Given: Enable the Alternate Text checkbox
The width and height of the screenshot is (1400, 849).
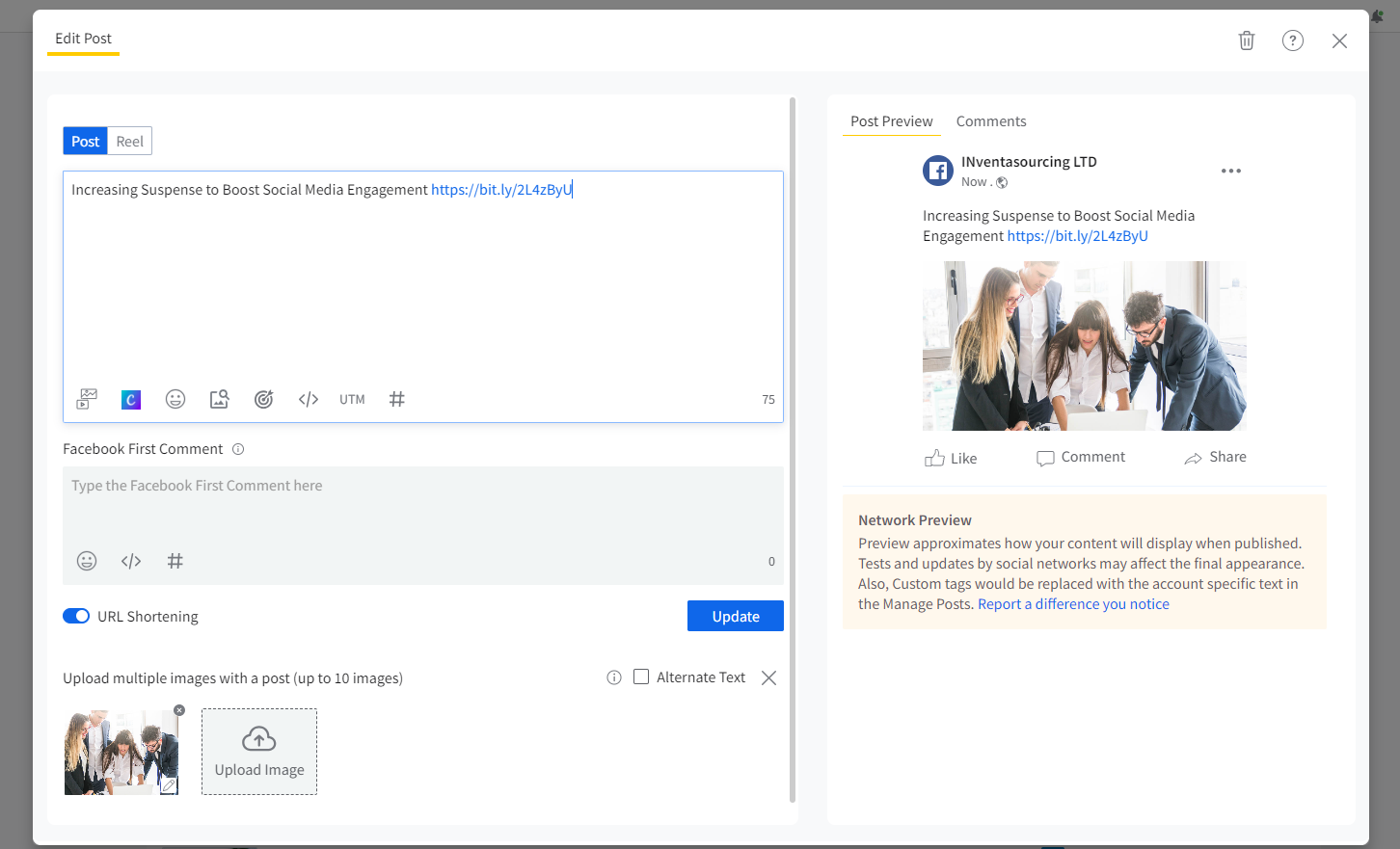Looking at the screenshot, I should (641, 677).
